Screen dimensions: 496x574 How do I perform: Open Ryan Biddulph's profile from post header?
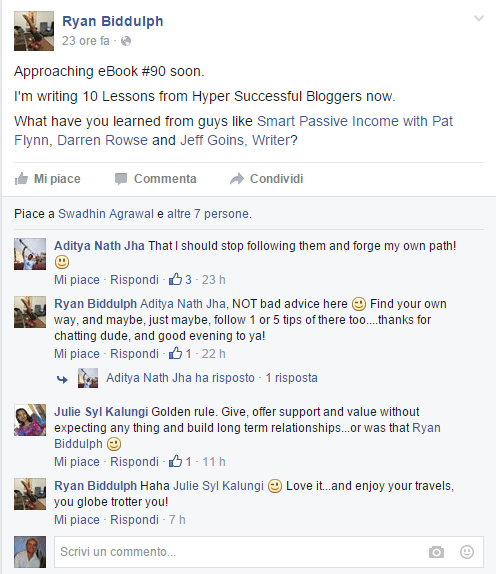113,21
